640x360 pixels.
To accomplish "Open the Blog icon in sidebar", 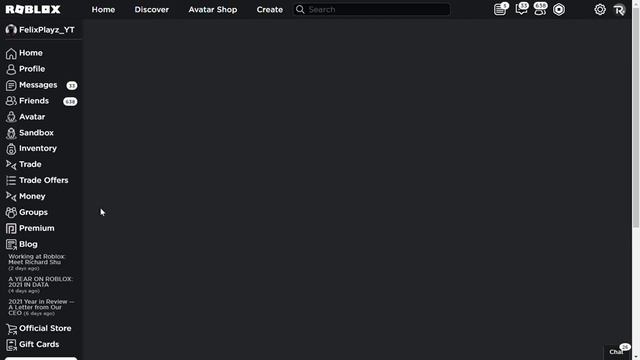I will tap(11, 244).
